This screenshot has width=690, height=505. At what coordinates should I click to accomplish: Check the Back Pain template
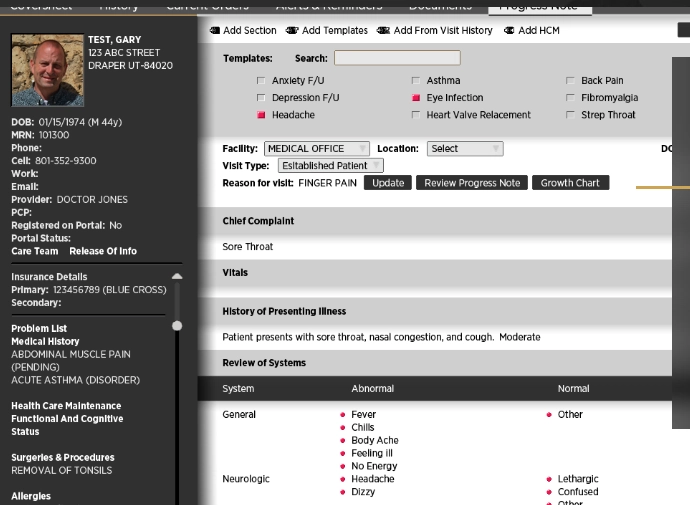click(x=570, y=81)
